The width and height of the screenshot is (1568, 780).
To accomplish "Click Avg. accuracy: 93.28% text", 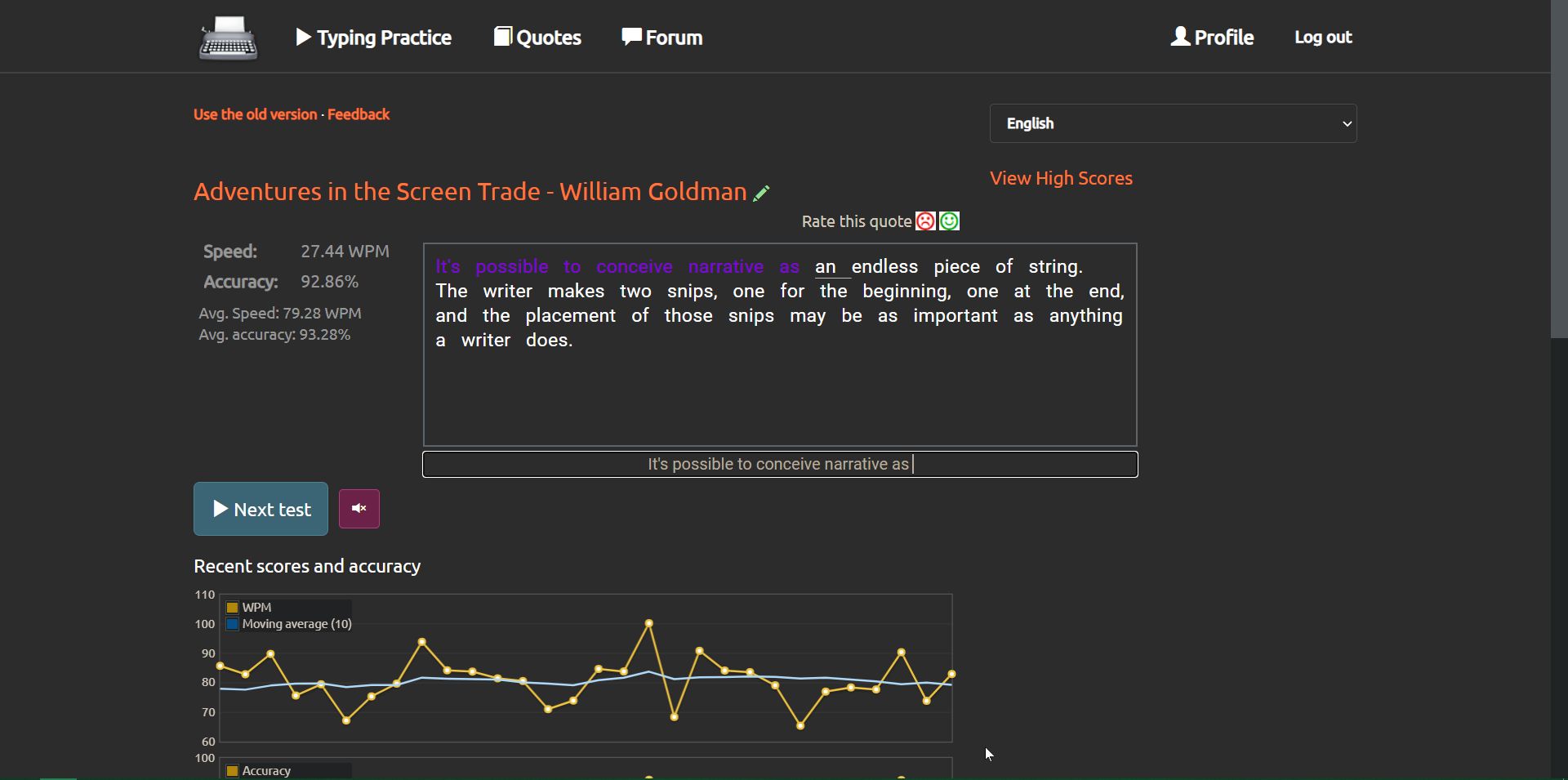I will click(274, 335).
